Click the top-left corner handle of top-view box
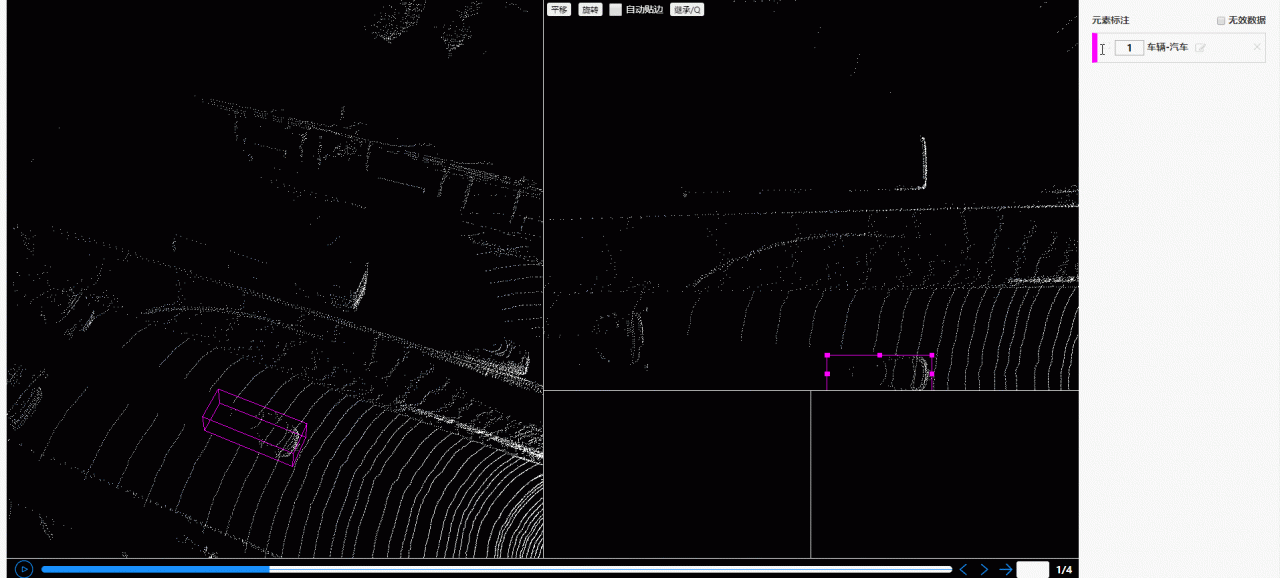Screen dimensions: 1280x578 (x=827, y=355)
